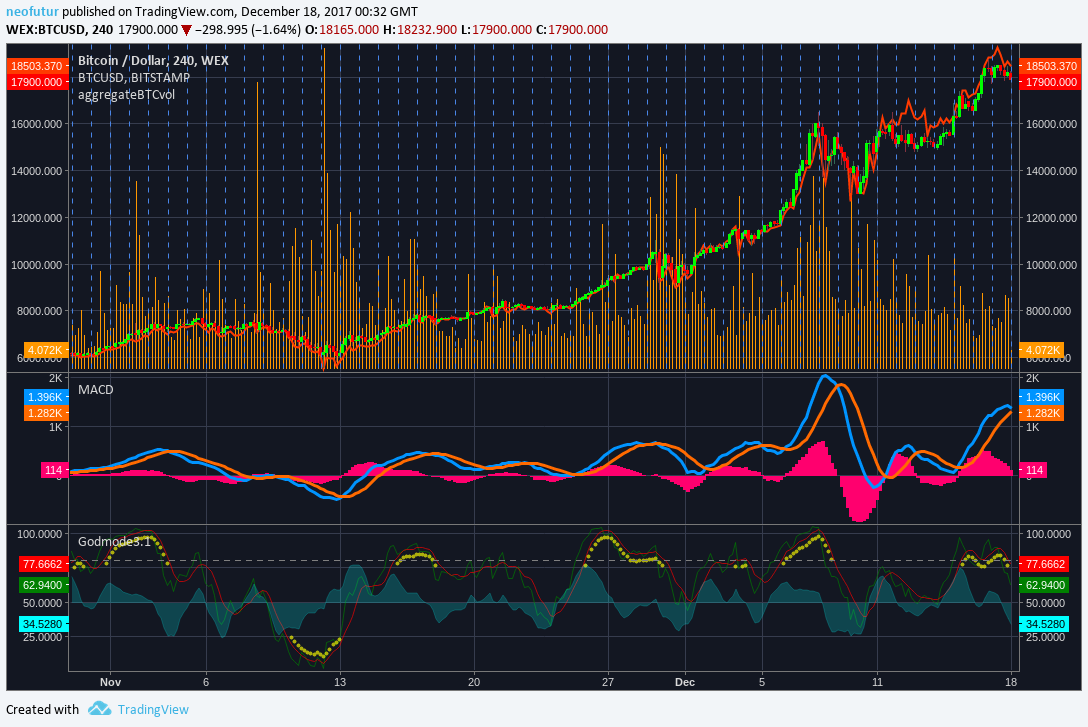This screenshot has height=727, width=1088.
Task: Select the Bitcoin / Dollar, 240, WEX legend
Action: coord(153,60)
